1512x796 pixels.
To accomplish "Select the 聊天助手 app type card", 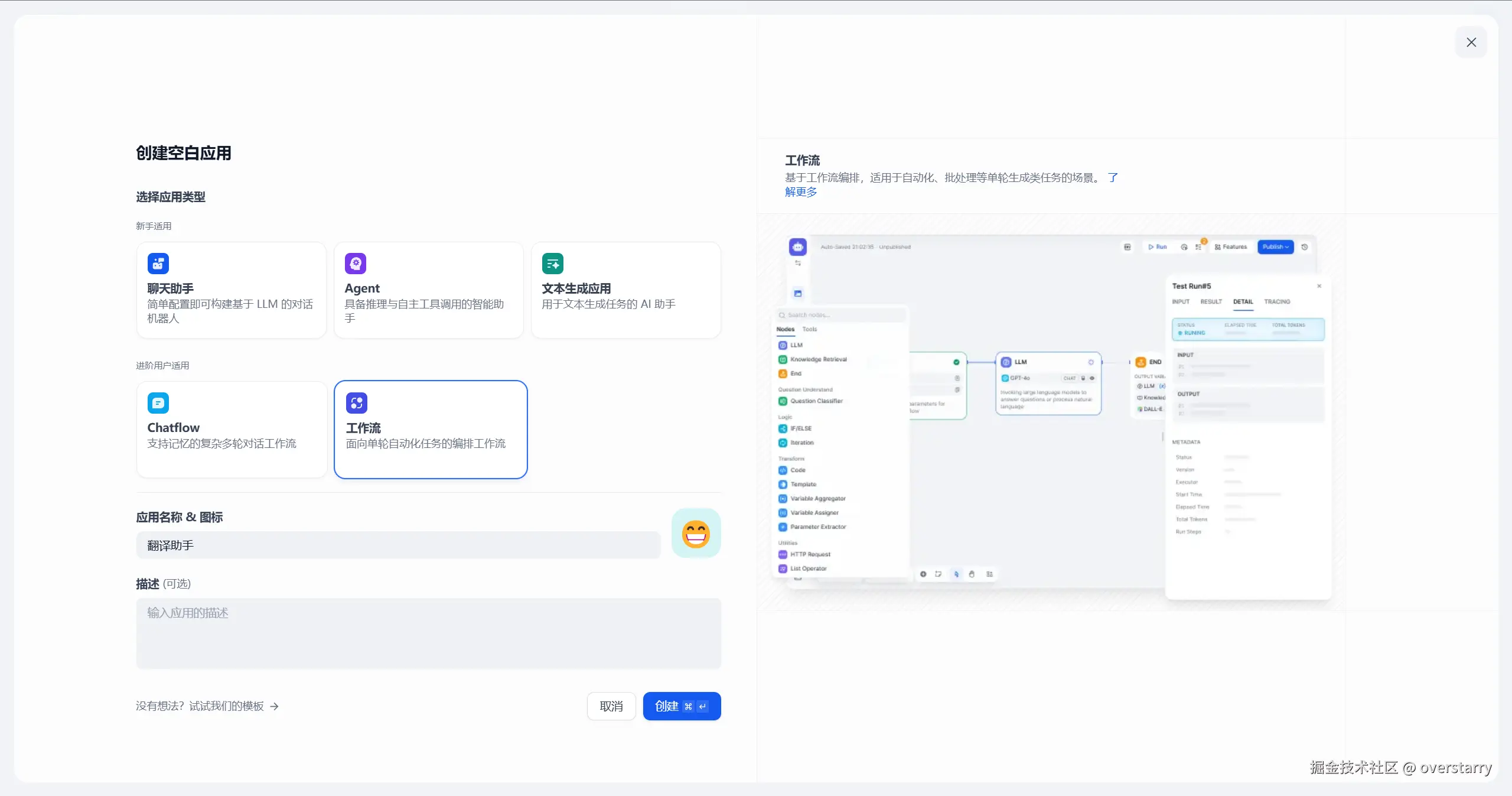I will (x=231, y=290).
